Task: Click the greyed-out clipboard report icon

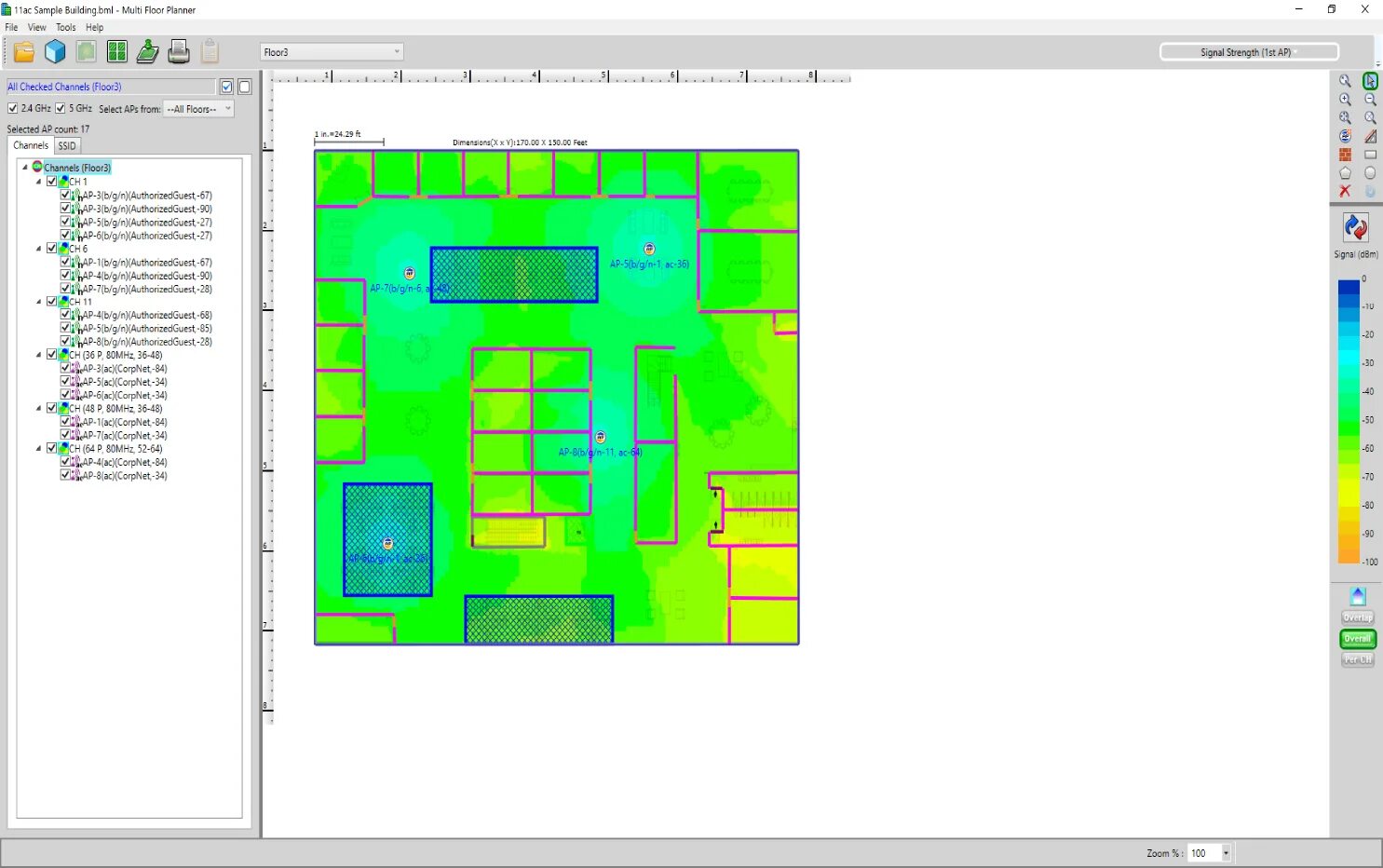Action: [x=210, y=51]
